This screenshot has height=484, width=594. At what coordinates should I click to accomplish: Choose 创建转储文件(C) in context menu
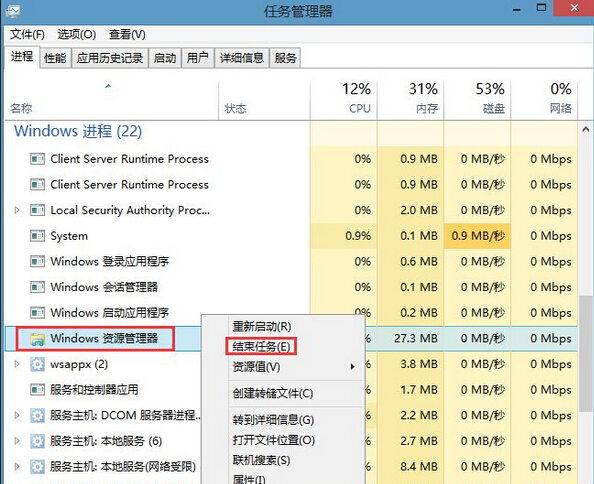coord(273,393)
